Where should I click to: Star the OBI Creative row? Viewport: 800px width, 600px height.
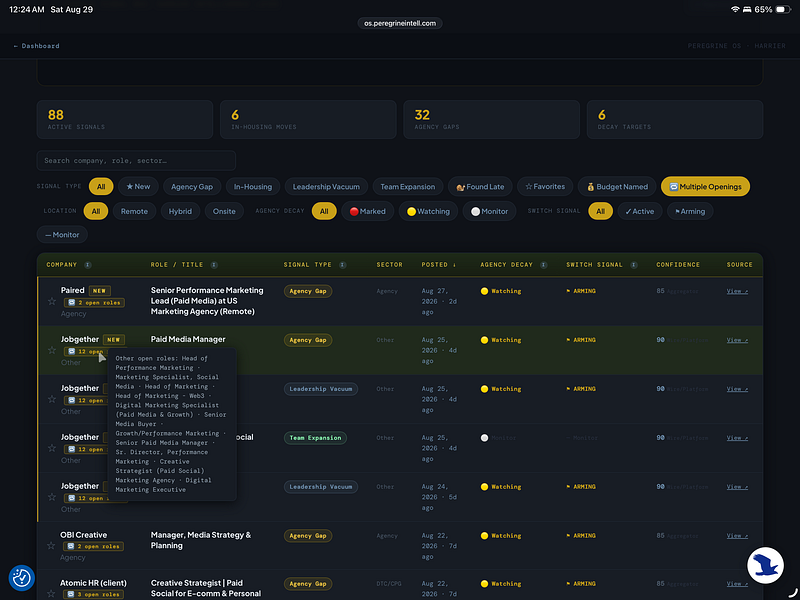click(51, 546)
